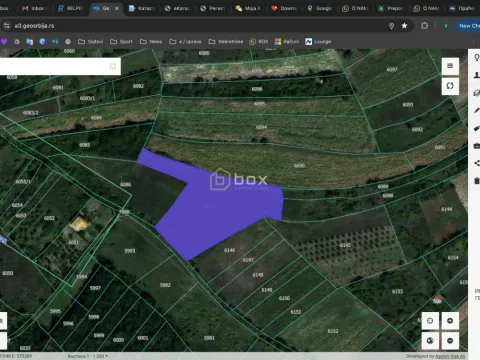Open the Asplan Viak AS developer link

(x=450, y=356)
